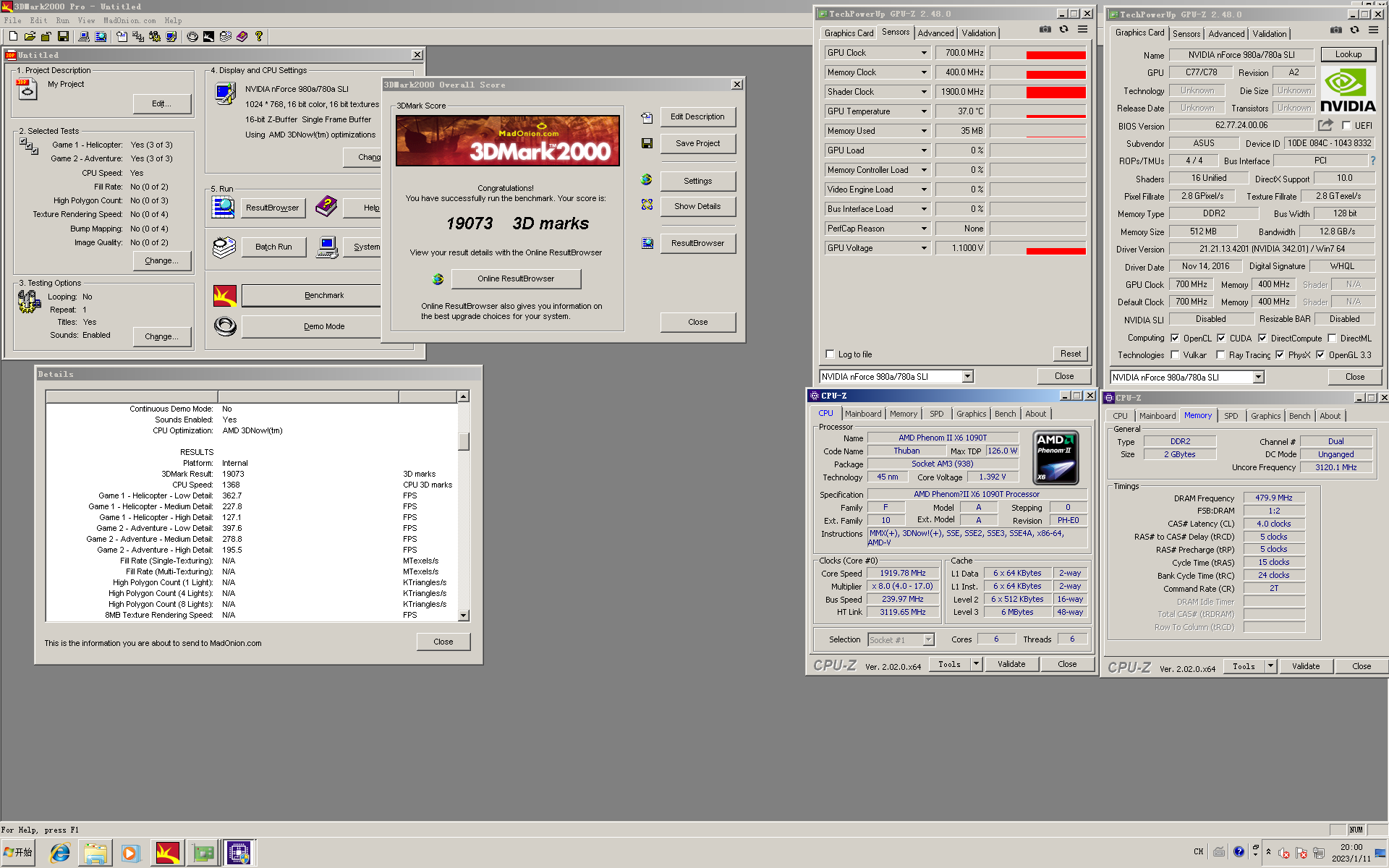The image size is (1389, 868).
Task: Click the floppy icon beside Save Project
Action: (647, 143)
